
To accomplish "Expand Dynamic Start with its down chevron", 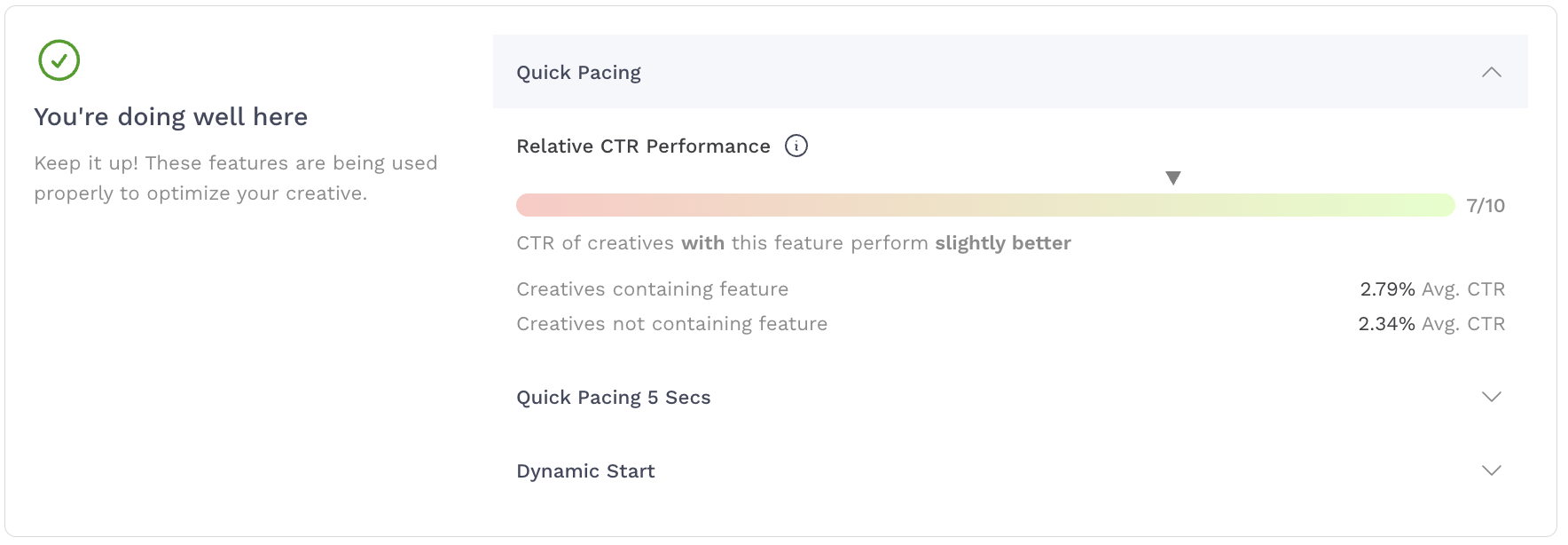I will (x=1491, y=470).
